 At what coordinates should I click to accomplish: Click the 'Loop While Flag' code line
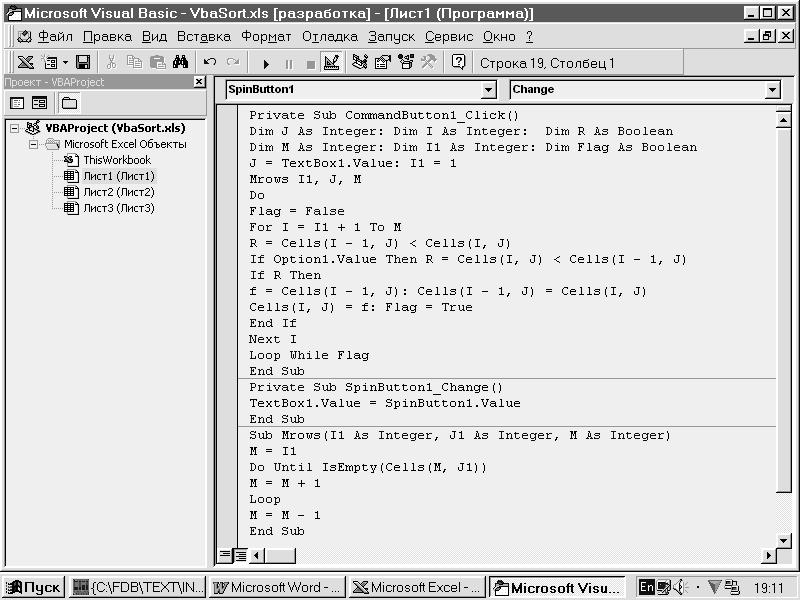pos(309,355)
